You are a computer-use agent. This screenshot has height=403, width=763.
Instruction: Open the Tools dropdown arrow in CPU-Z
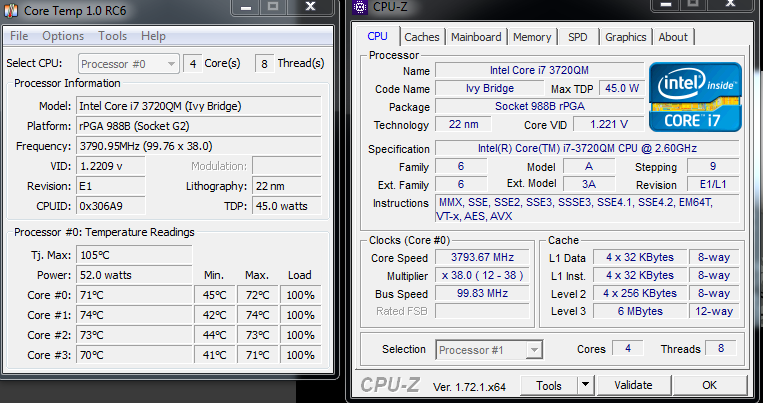[586, 385]
